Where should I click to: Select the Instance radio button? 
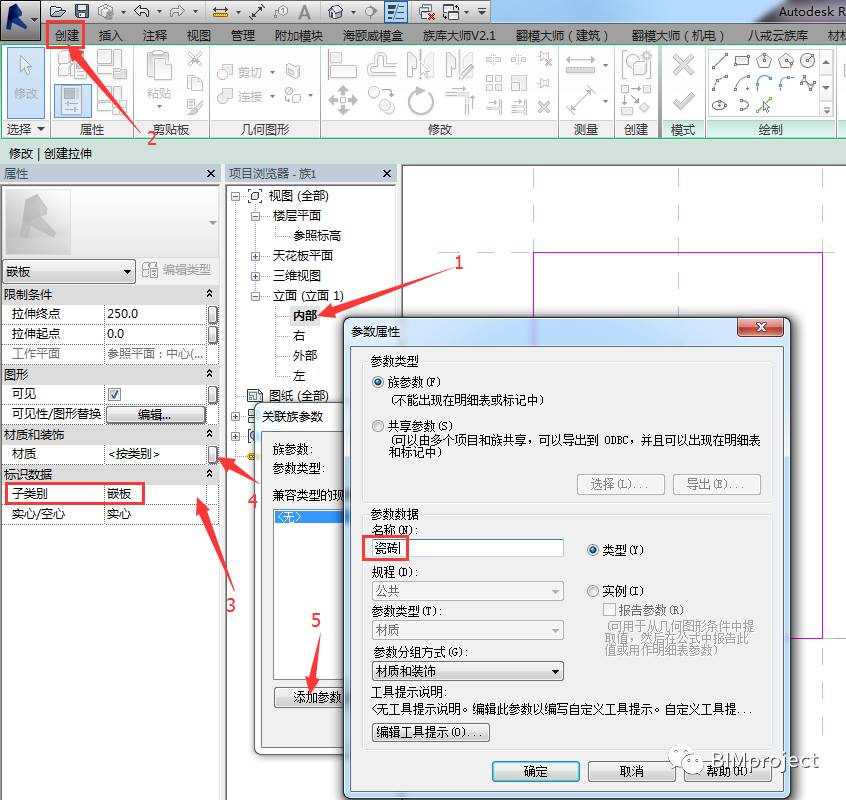(592, 591)
